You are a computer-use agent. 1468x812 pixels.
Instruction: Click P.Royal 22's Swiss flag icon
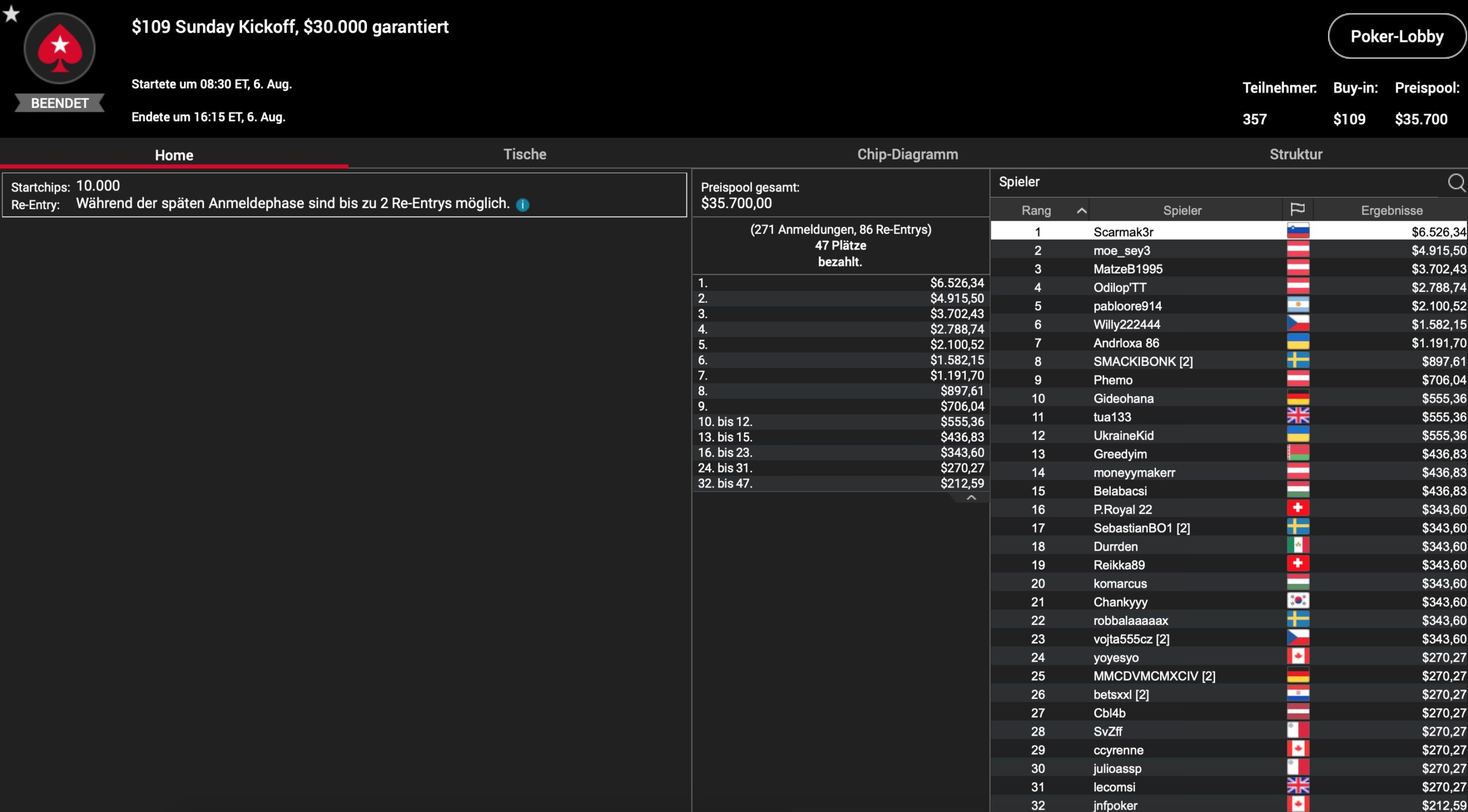coord(1298,509)
